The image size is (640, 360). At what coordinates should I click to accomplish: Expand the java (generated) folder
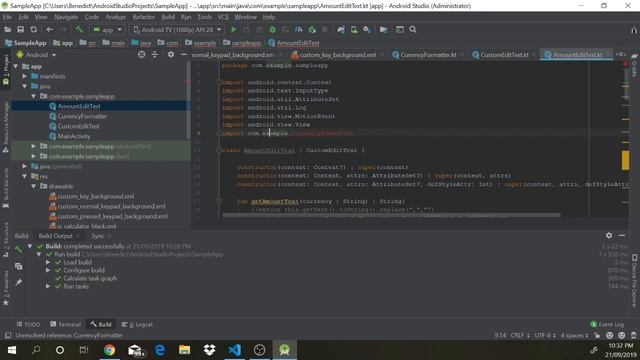24,166
